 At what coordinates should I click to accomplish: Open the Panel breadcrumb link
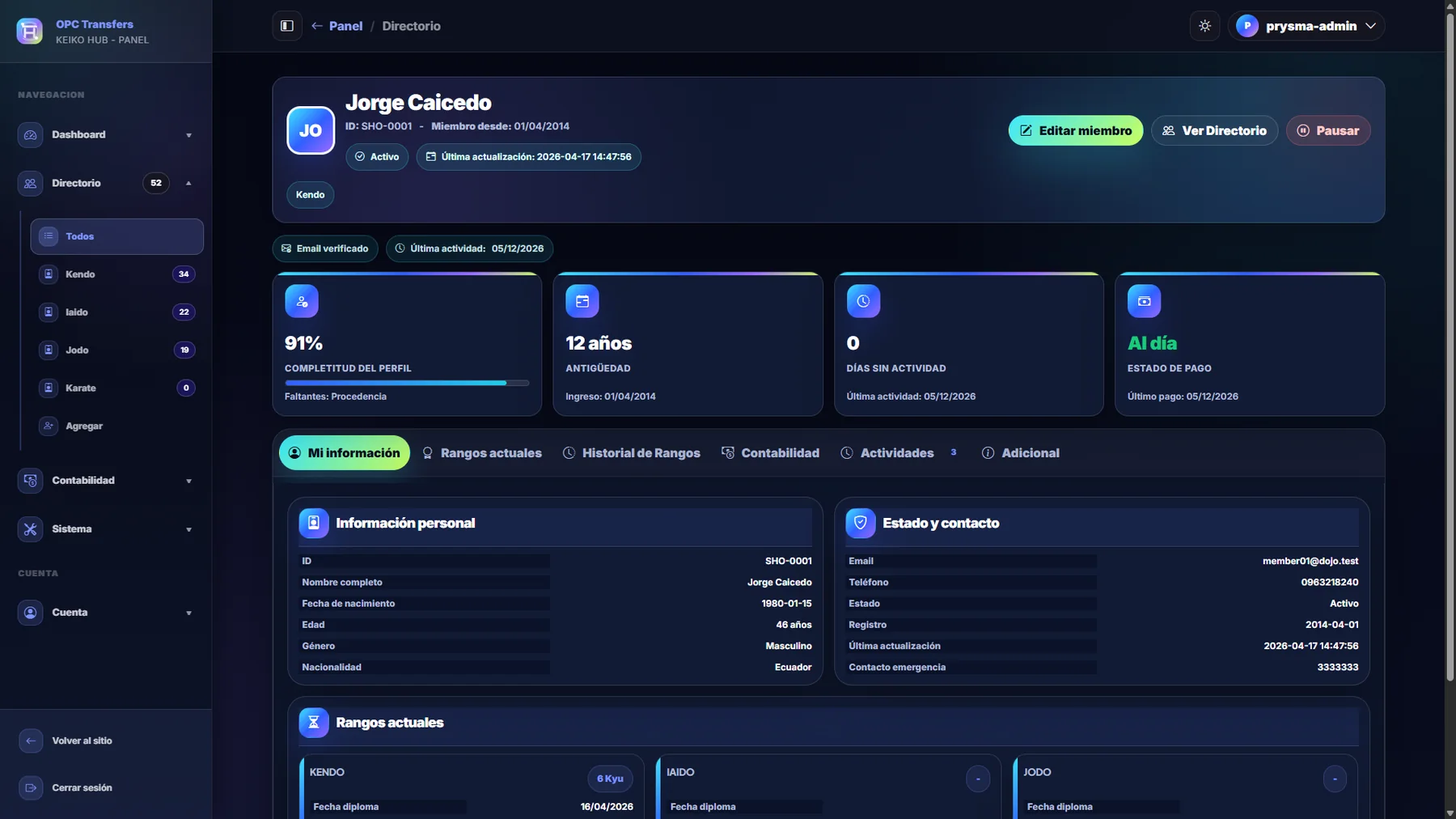[345, 26]
